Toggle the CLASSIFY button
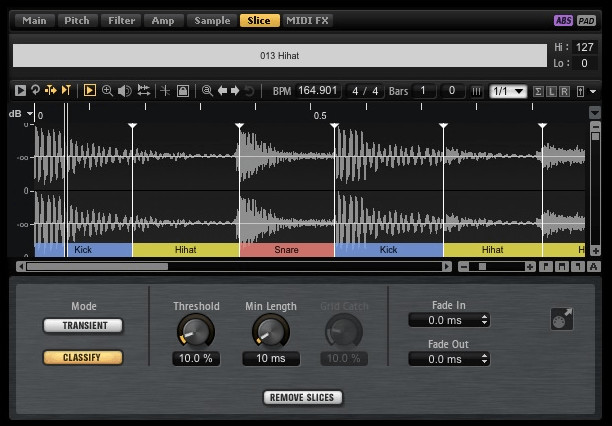 click(x=83, y=357)
